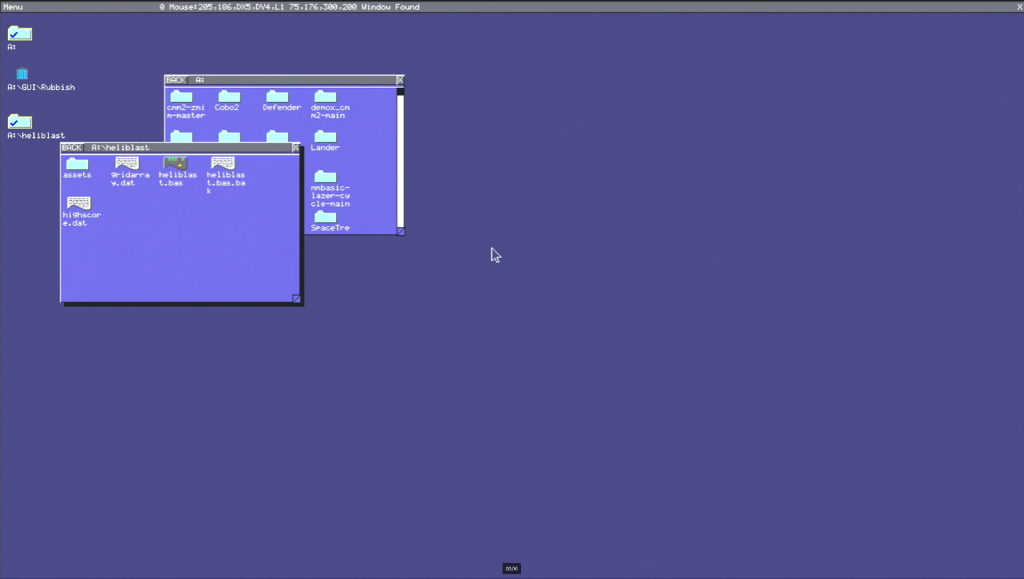
Task: Click BACK in the heliblast window
Action: click(72, 147)
